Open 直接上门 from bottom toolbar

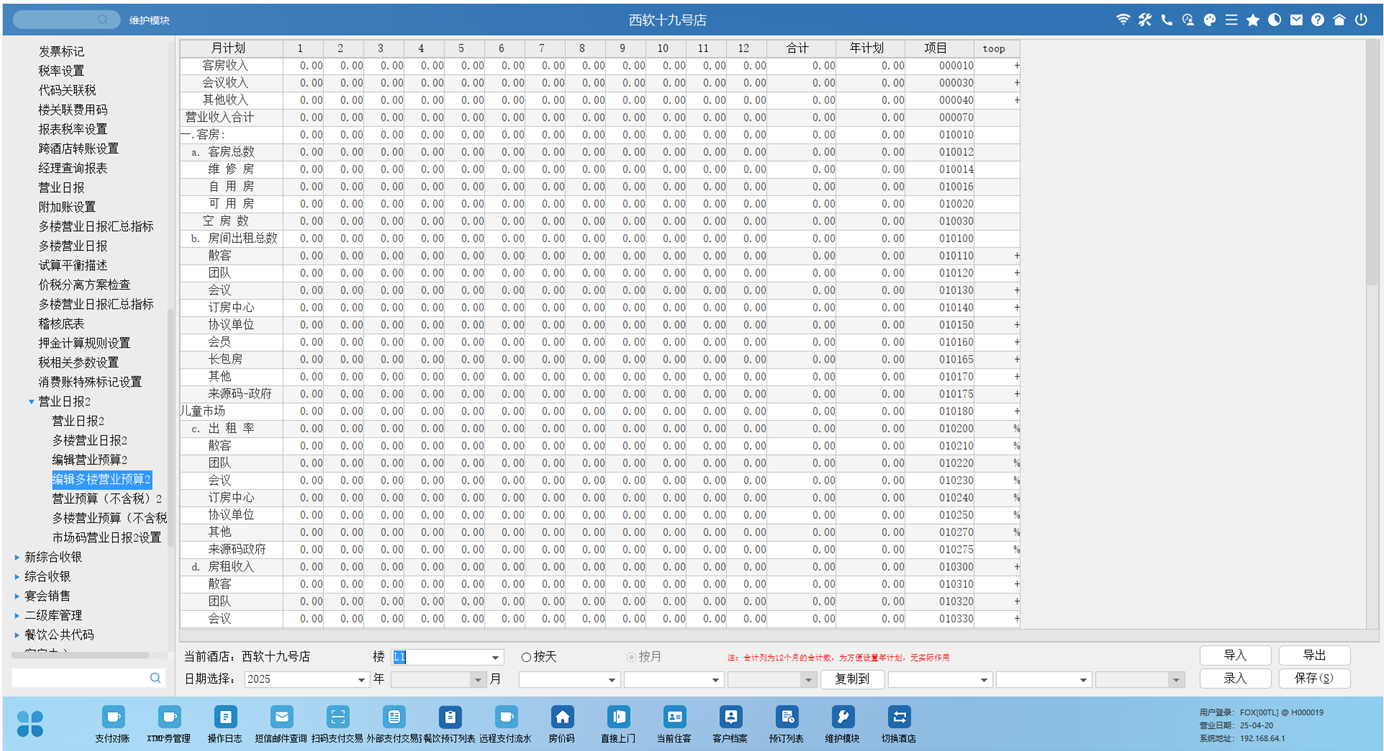tap(618, 724)
